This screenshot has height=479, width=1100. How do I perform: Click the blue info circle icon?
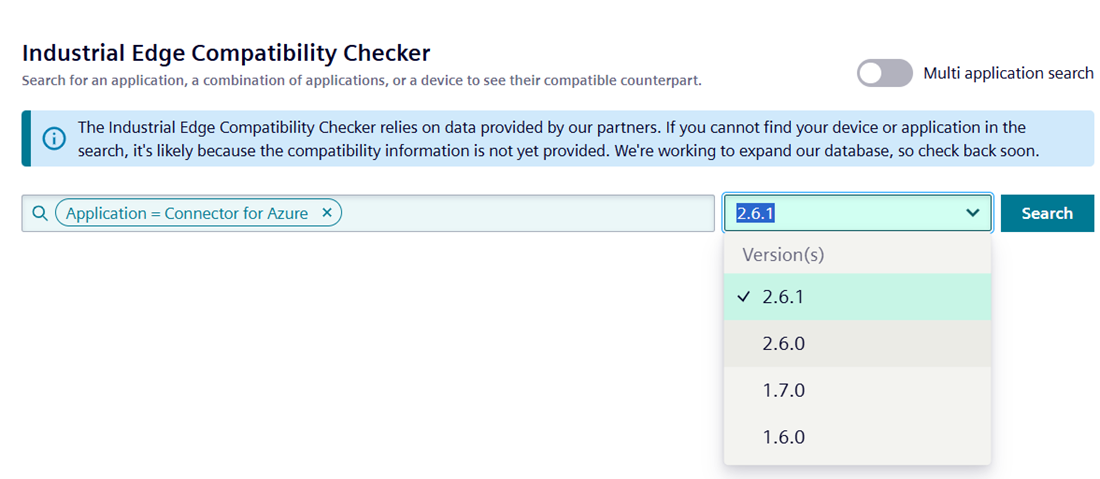54,138
